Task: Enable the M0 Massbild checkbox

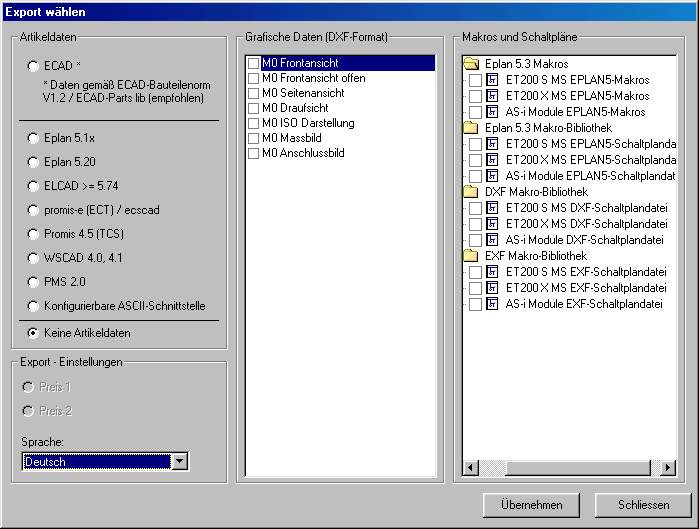Action: coord(253,138)
